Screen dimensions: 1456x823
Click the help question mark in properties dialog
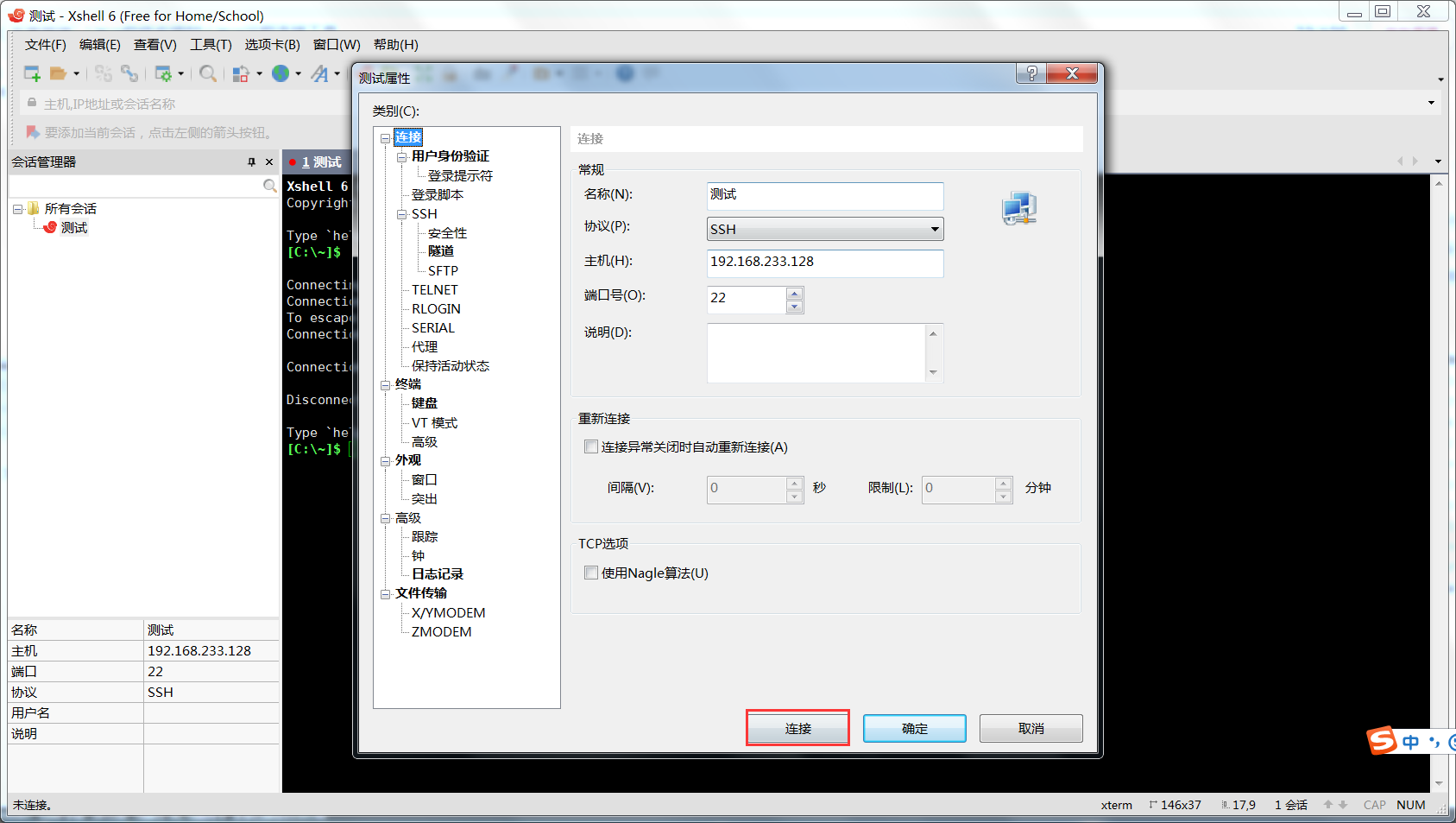tap(1031, 73)
